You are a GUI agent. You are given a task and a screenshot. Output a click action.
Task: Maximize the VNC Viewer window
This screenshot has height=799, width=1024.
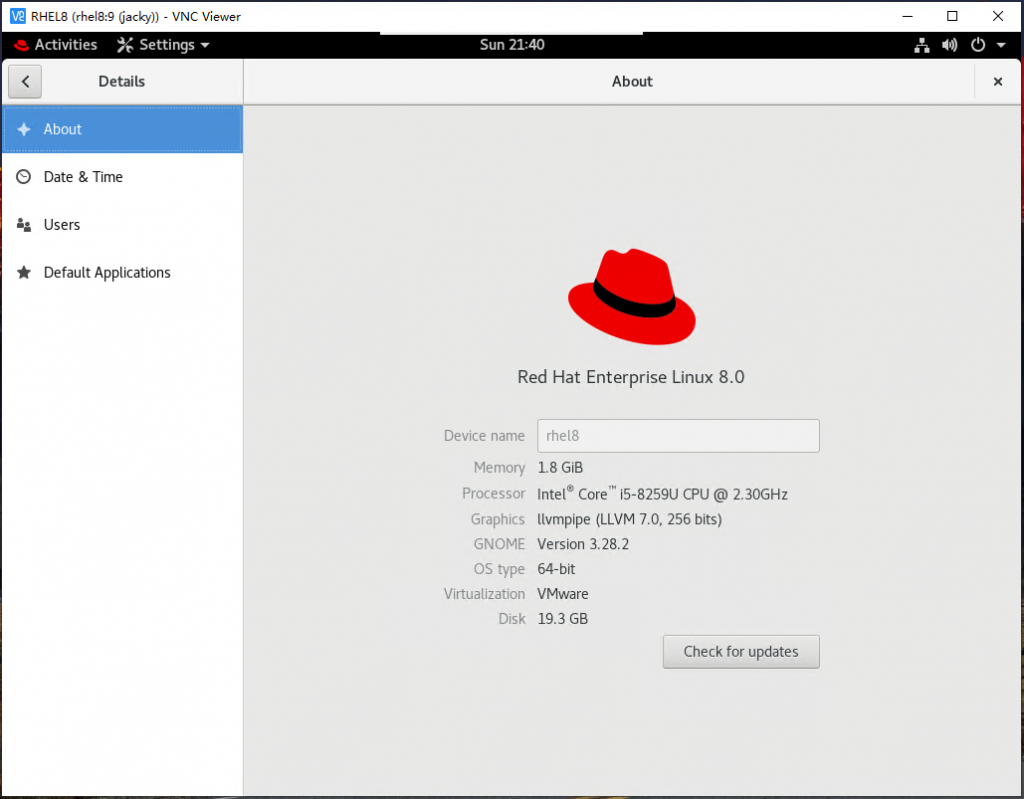(952, 16)
